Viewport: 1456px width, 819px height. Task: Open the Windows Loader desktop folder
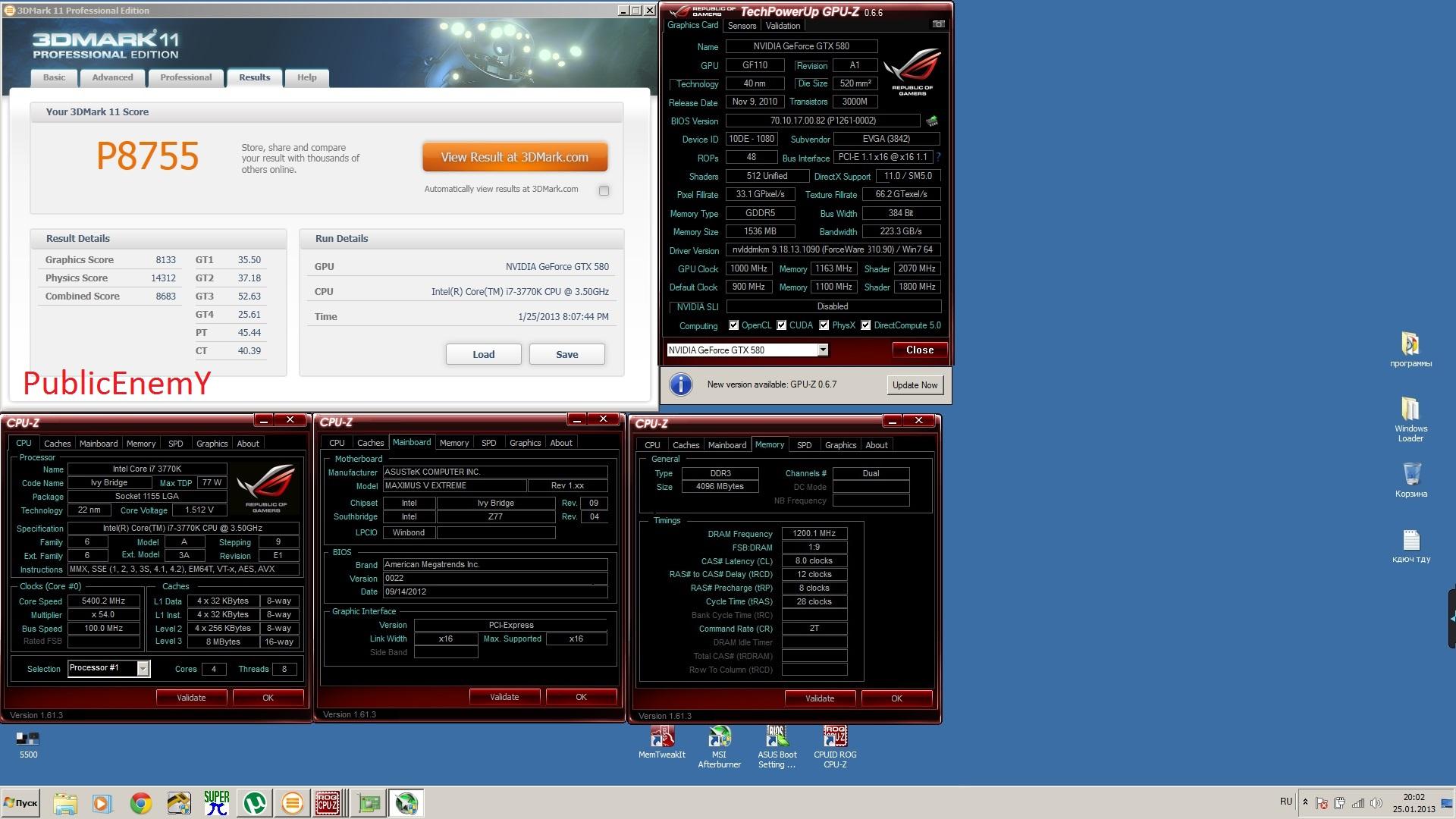[x=1410, y=419]
